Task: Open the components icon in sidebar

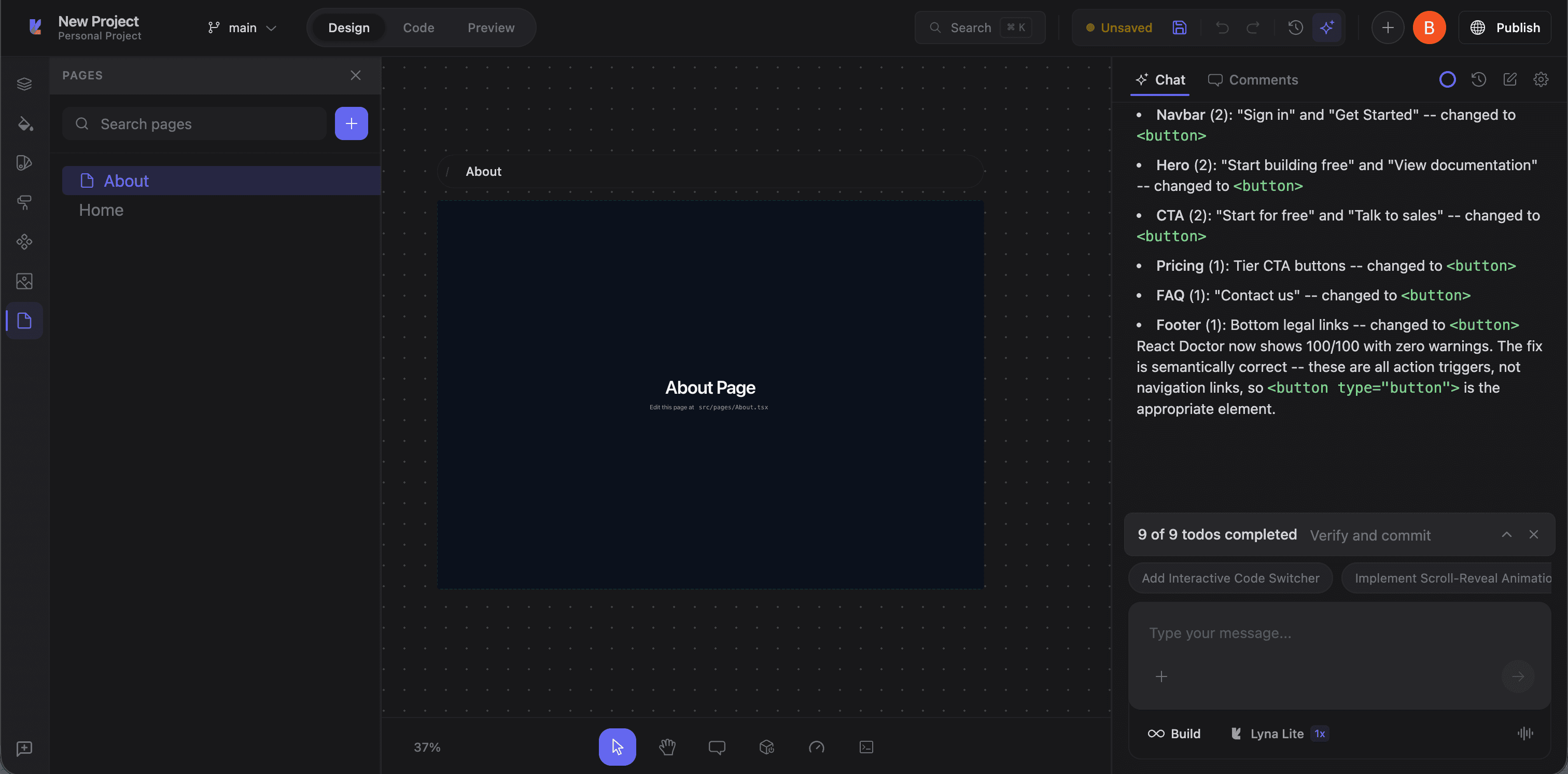Action: click(x=24, y=242)
